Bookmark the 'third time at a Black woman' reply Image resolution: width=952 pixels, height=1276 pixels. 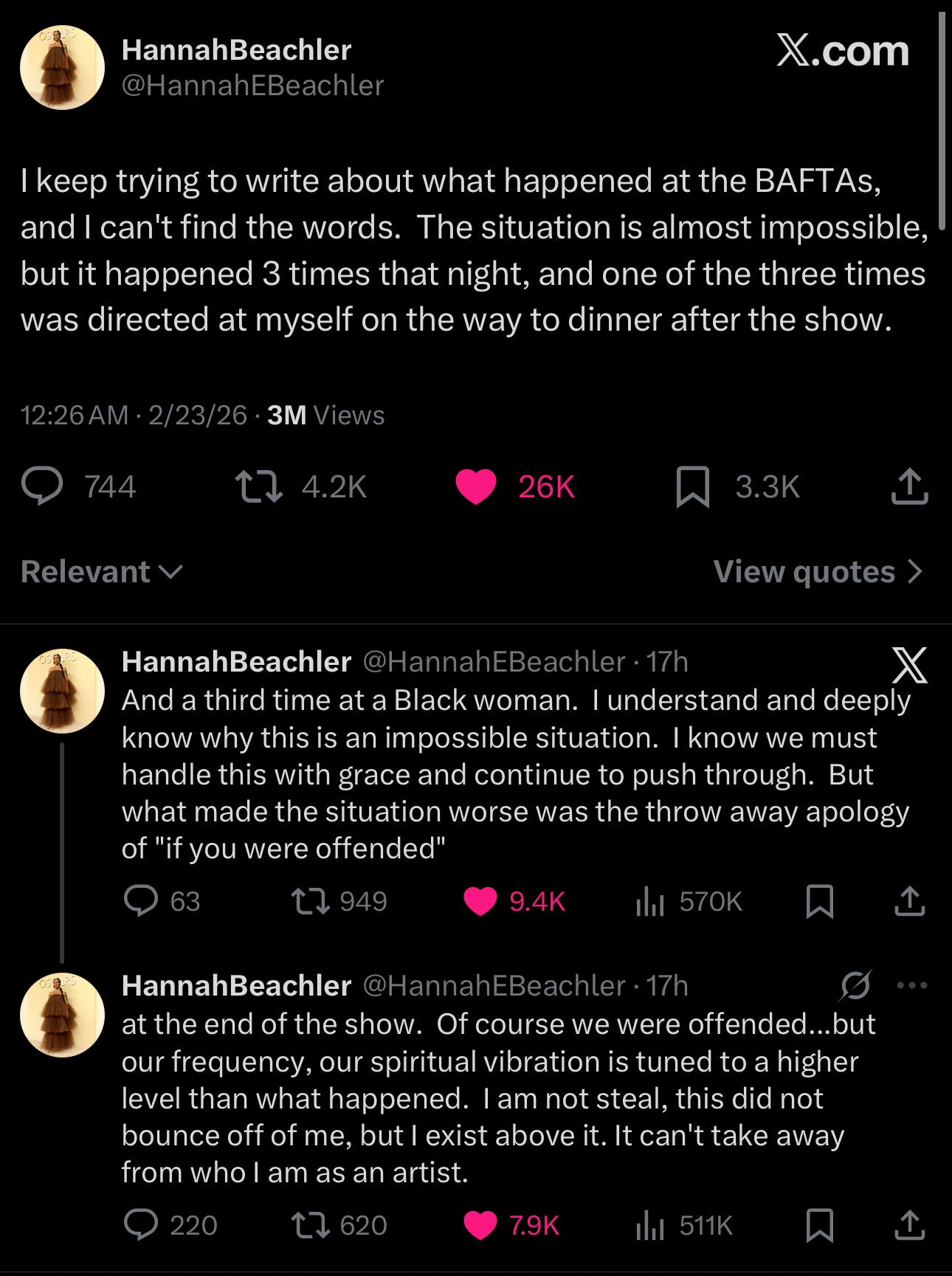pos(820,901)
